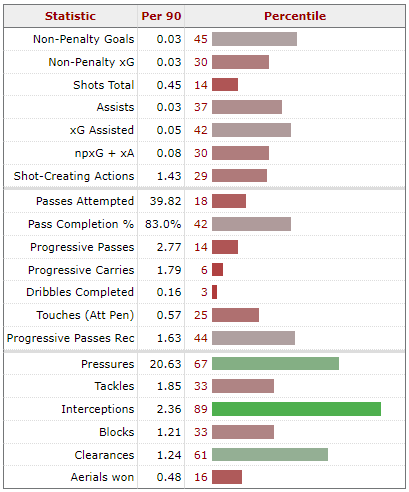Screen dimensions: 409x492
Task: Click the Per 90 column header
Action: point(161,16)
